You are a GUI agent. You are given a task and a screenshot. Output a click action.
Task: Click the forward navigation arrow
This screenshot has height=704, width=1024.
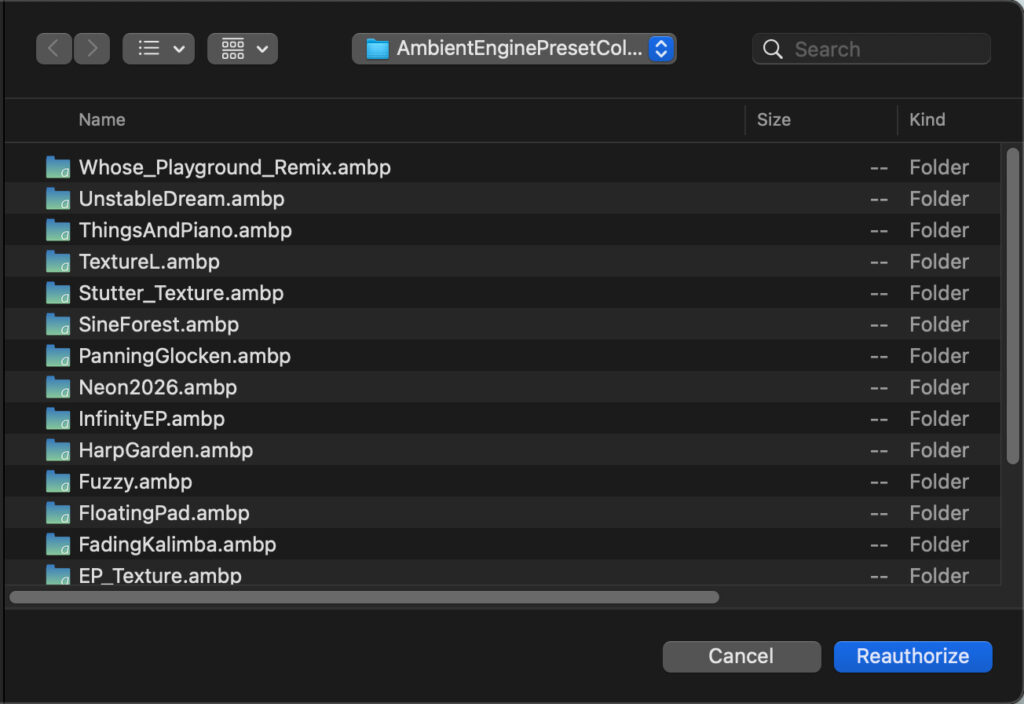click(92, 48)
